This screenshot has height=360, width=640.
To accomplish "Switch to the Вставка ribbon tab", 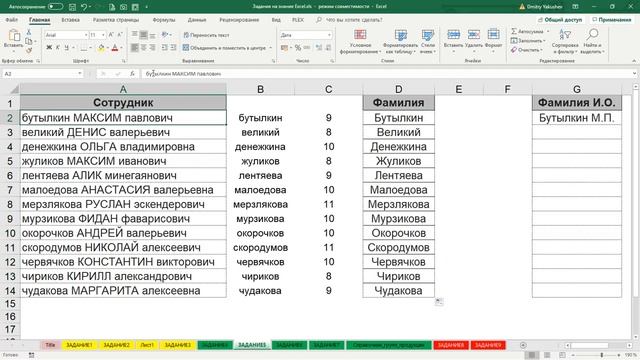I will pos(70,20).
